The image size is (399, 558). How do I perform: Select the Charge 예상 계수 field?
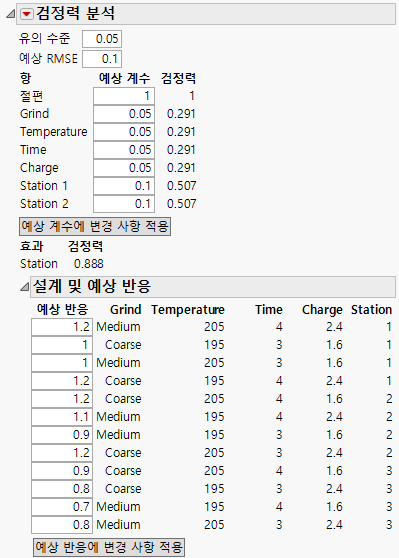pyautogui.click(x=124, y=168)
